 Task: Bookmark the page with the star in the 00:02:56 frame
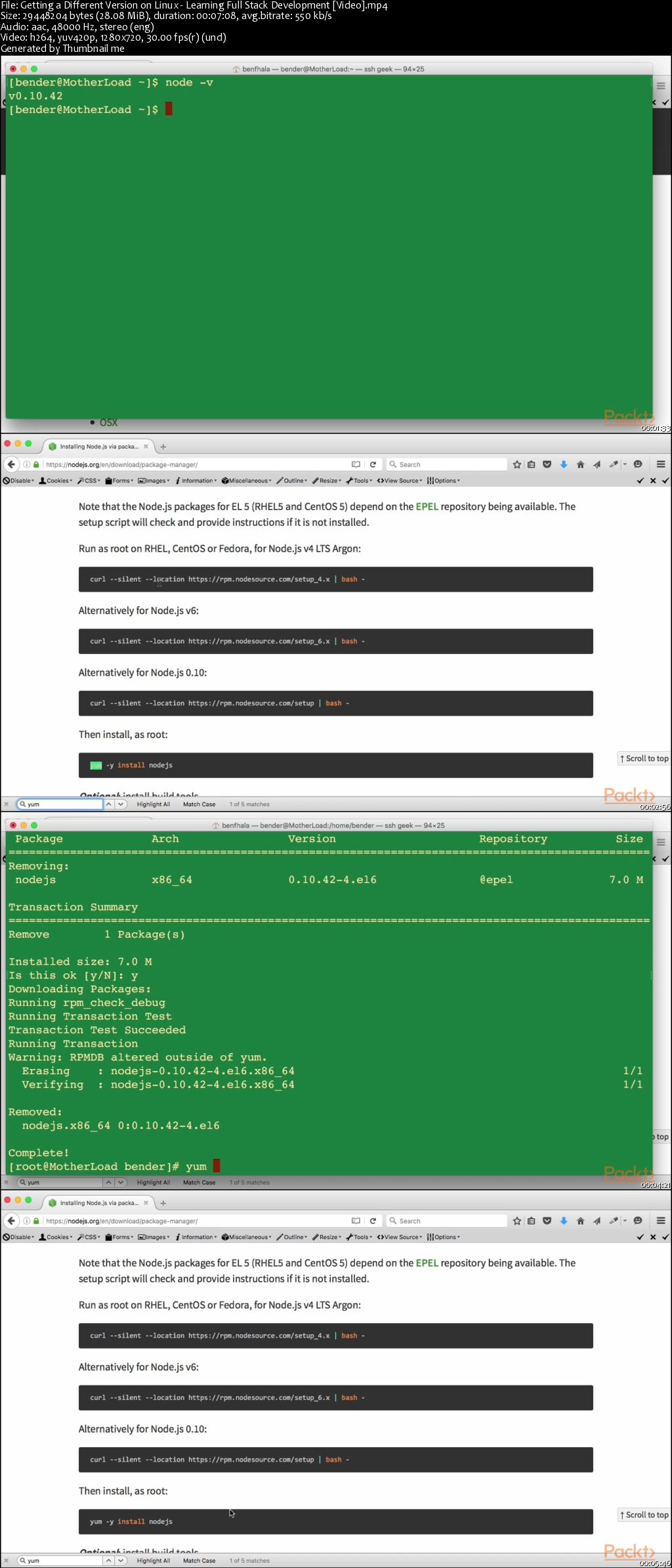(x=517, y=464)
